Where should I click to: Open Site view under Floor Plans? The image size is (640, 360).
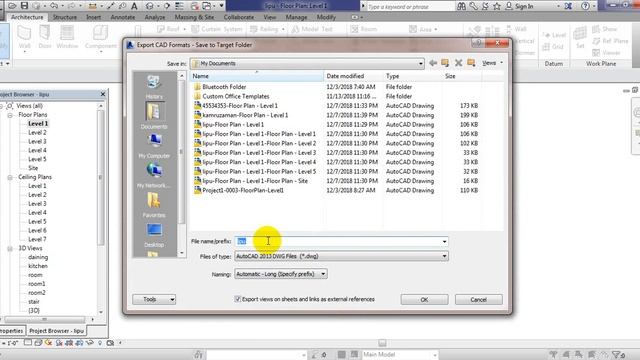[33, 168]
